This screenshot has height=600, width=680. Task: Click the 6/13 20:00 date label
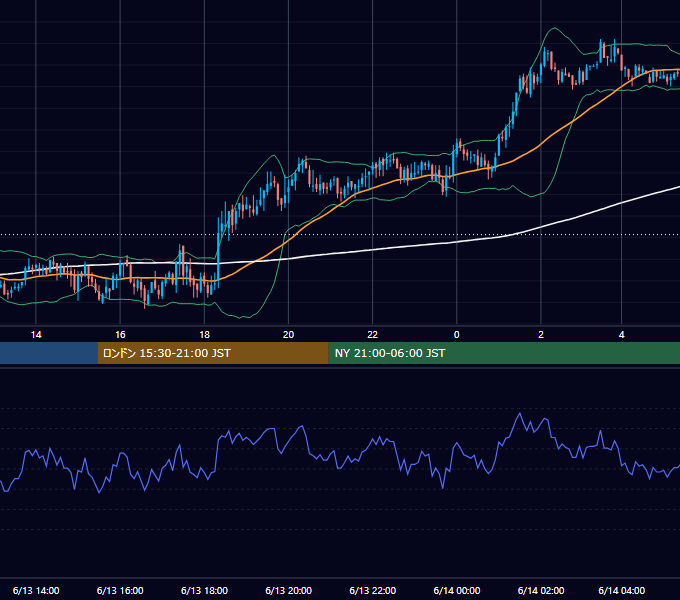tap(288, 590)
